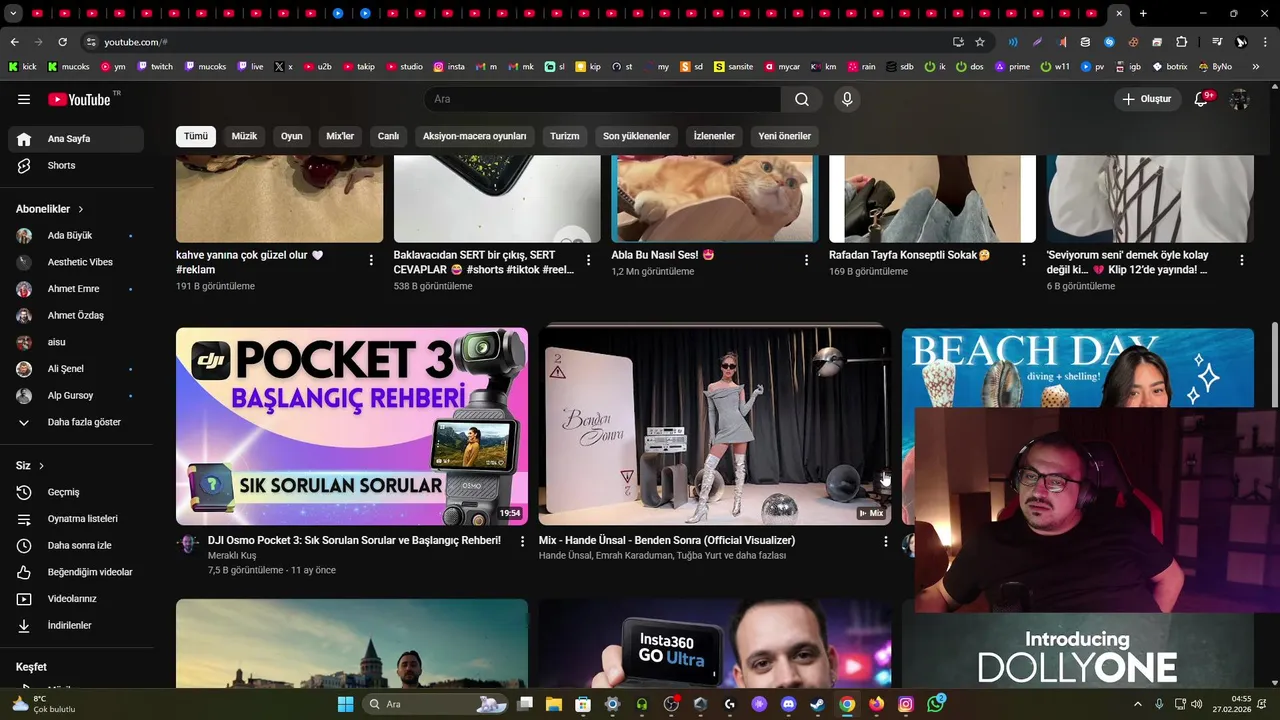
Task: Open options for 'Abla Bu Nasıl Ses!' short
Action: 806,260
